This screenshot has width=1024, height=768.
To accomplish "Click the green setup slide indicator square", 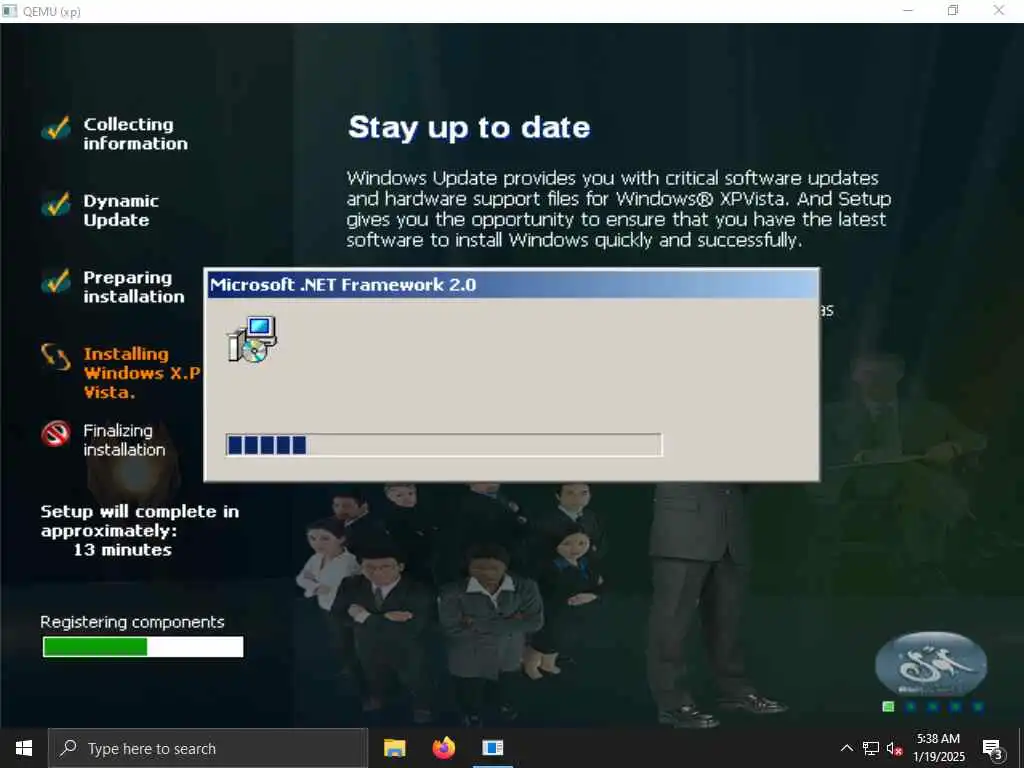I will (888, 707).
